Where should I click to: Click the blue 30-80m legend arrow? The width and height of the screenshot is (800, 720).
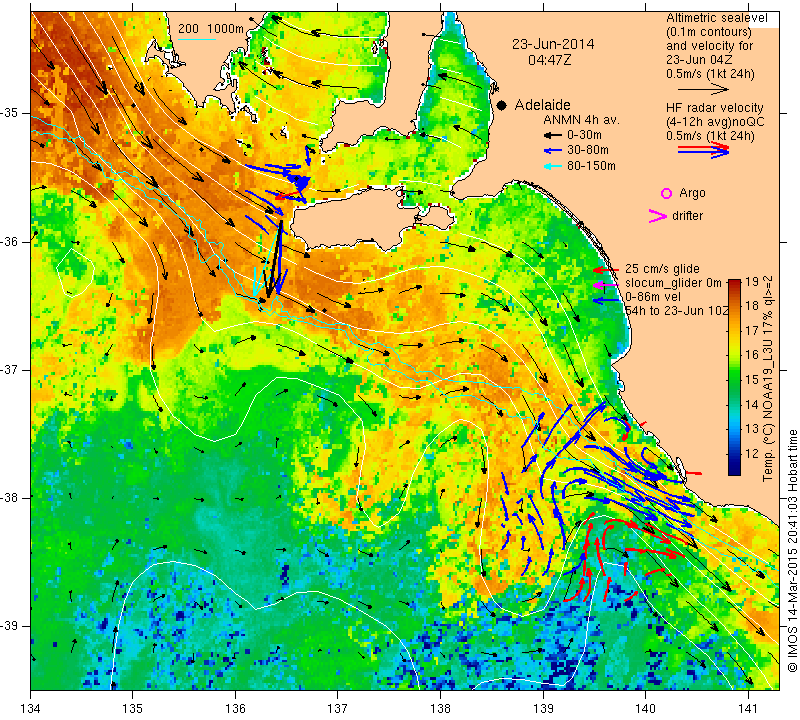pyautogui.click(x=552, y=151)
